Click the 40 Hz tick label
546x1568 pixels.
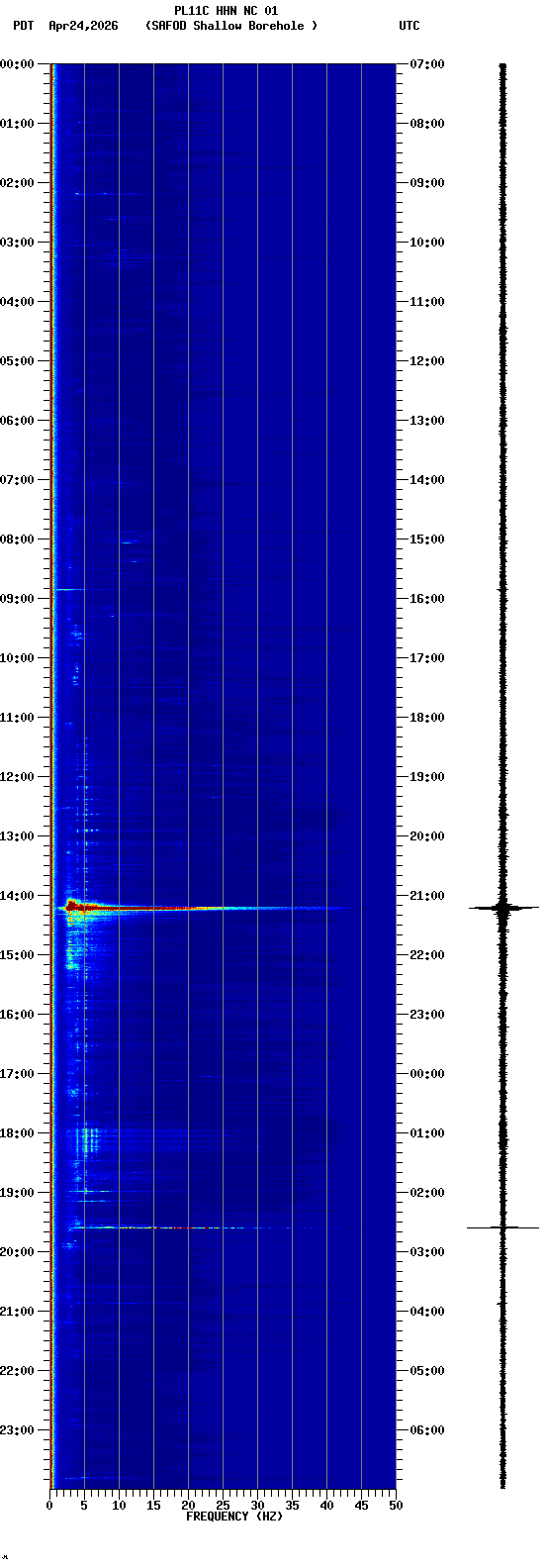(326, 1506)
